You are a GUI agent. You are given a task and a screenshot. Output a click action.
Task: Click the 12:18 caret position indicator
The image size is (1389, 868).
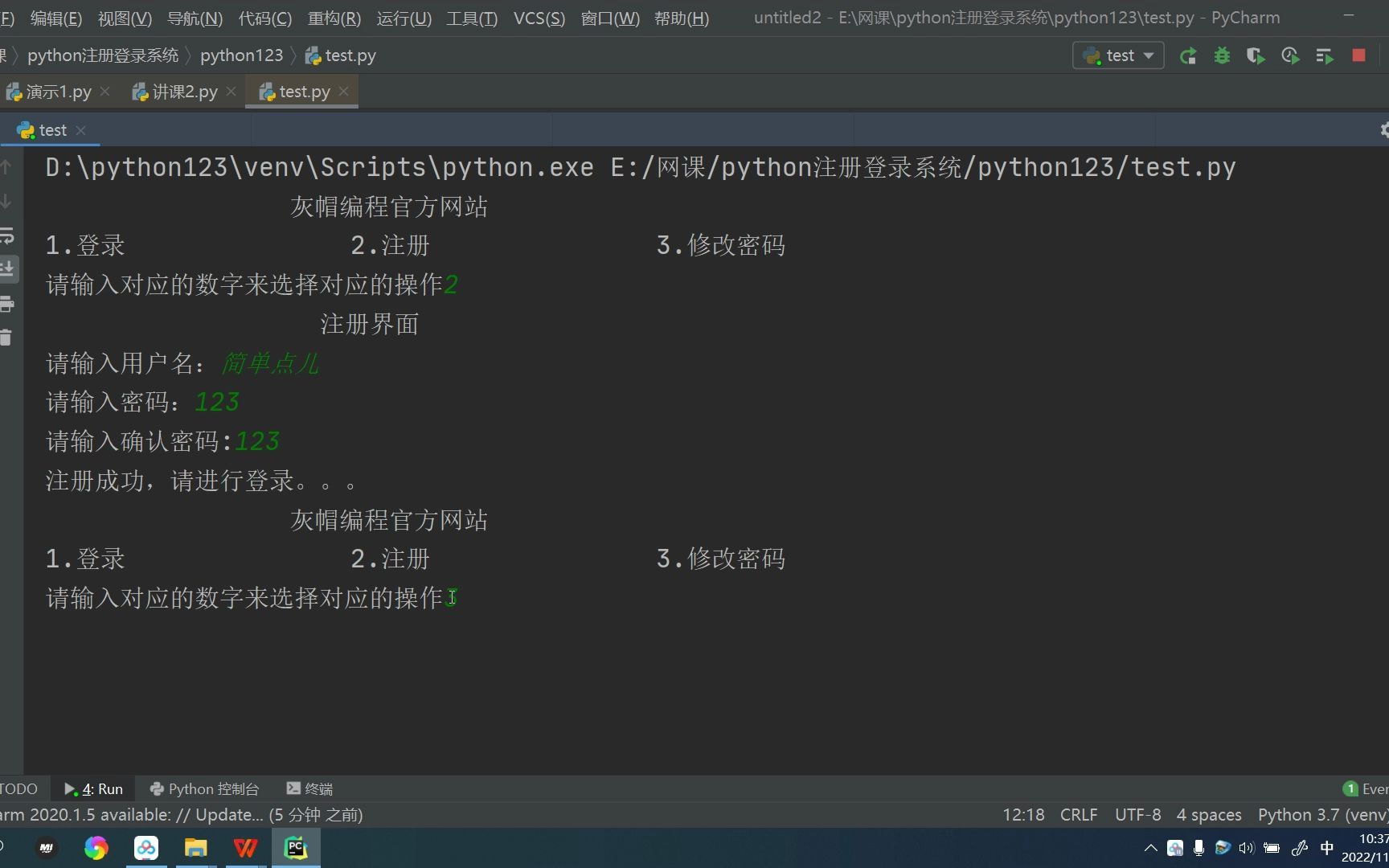point(1023,815)
